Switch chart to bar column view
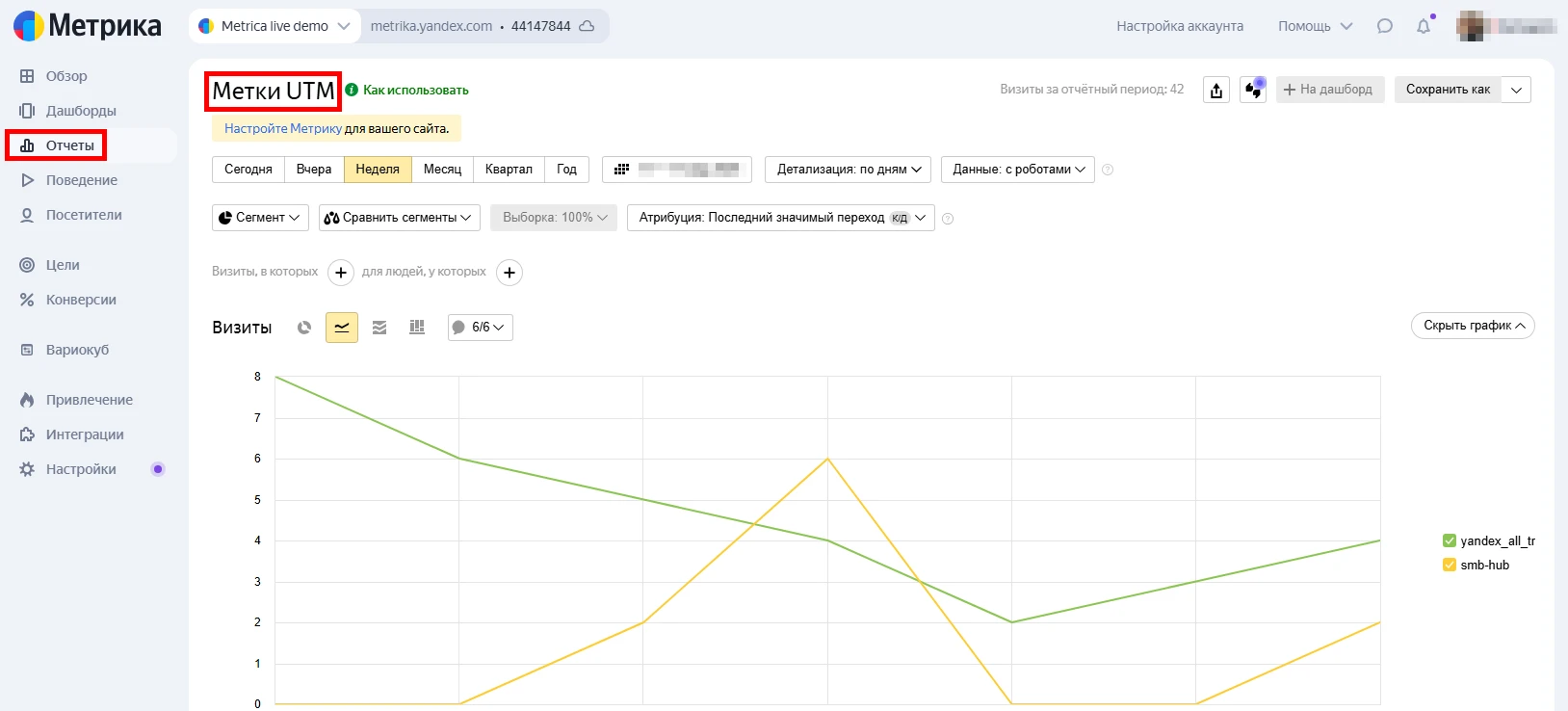Viewport: 1568px width, 711px height. (x=417, y=328)
